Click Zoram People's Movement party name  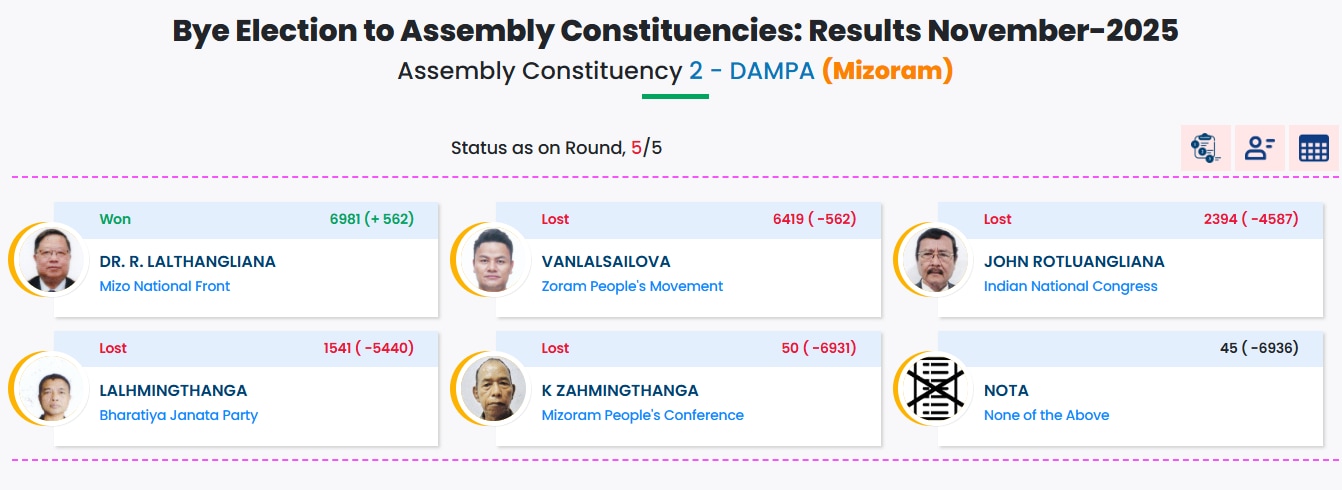point(632,286)
